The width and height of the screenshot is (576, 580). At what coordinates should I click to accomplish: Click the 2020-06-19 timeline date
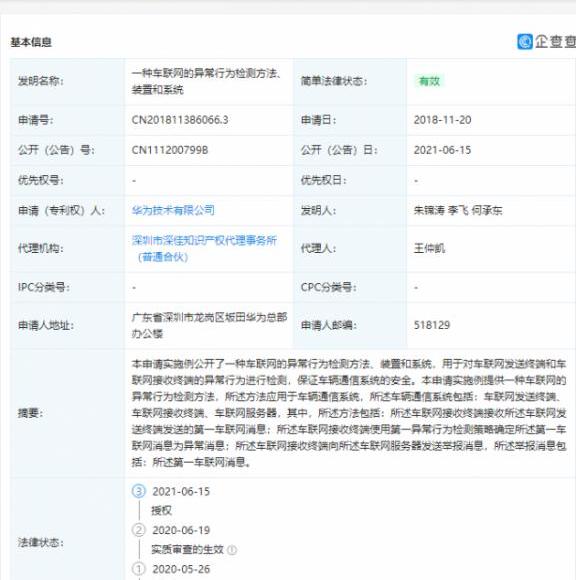coord(181,530)
